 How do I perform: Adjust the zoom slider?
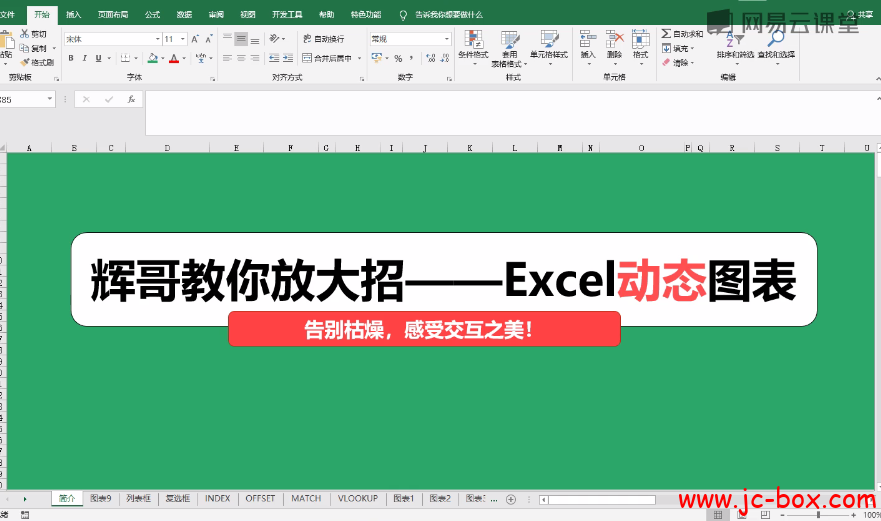(818, 515)
